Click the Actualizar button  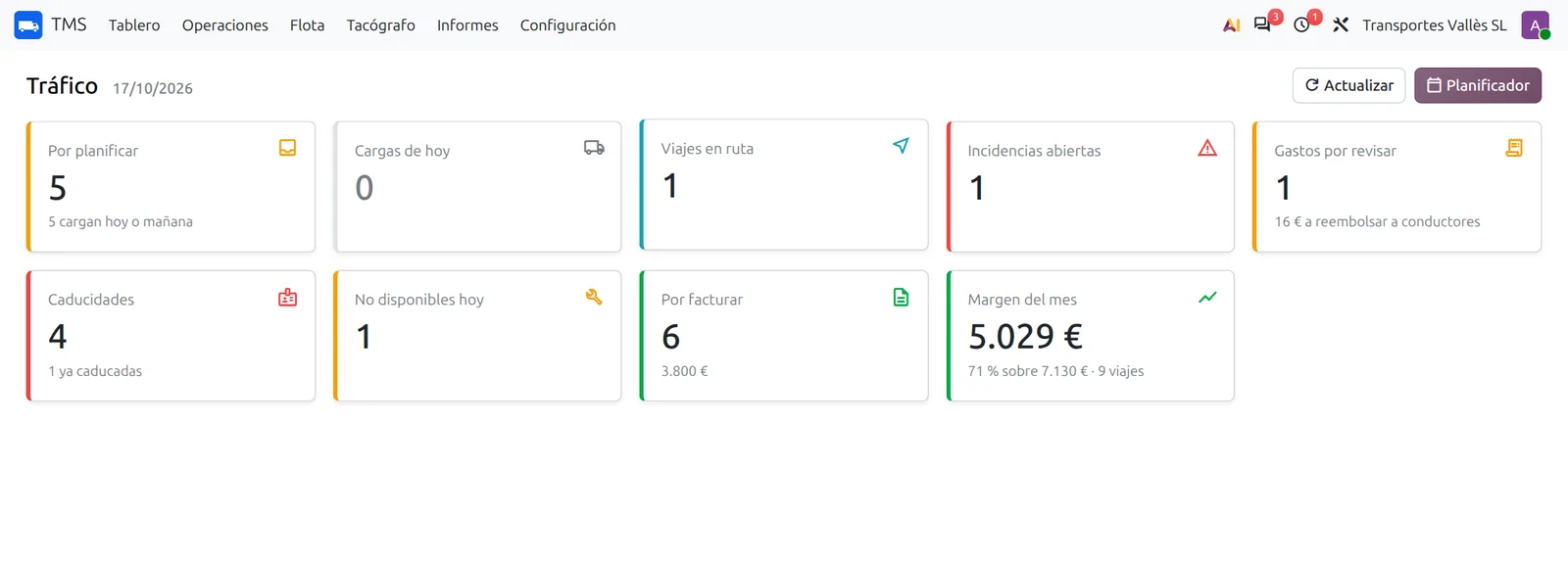(x=1348, y=85)
